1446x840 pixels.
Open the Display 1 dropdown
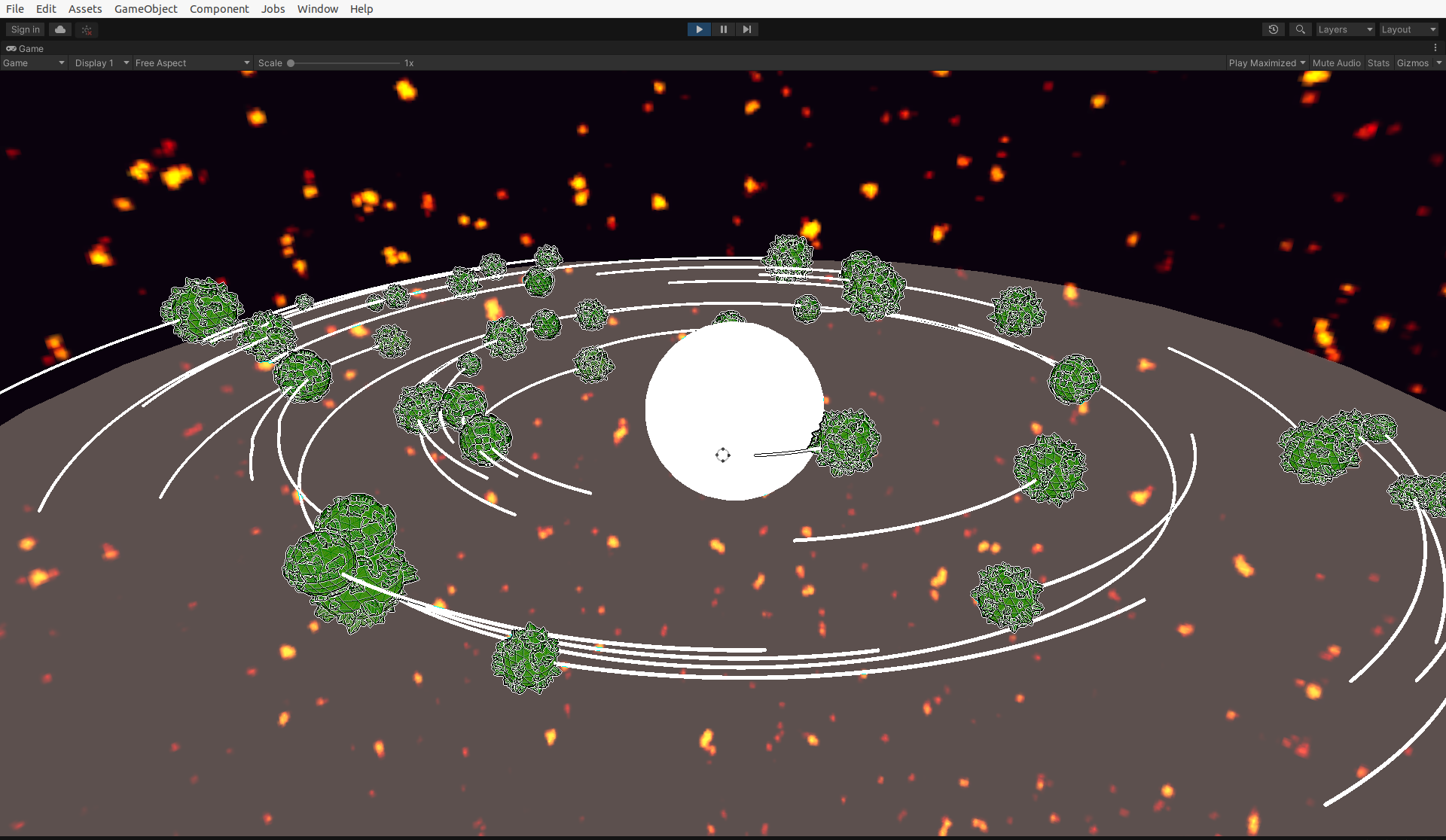click(x=102, y=63)
